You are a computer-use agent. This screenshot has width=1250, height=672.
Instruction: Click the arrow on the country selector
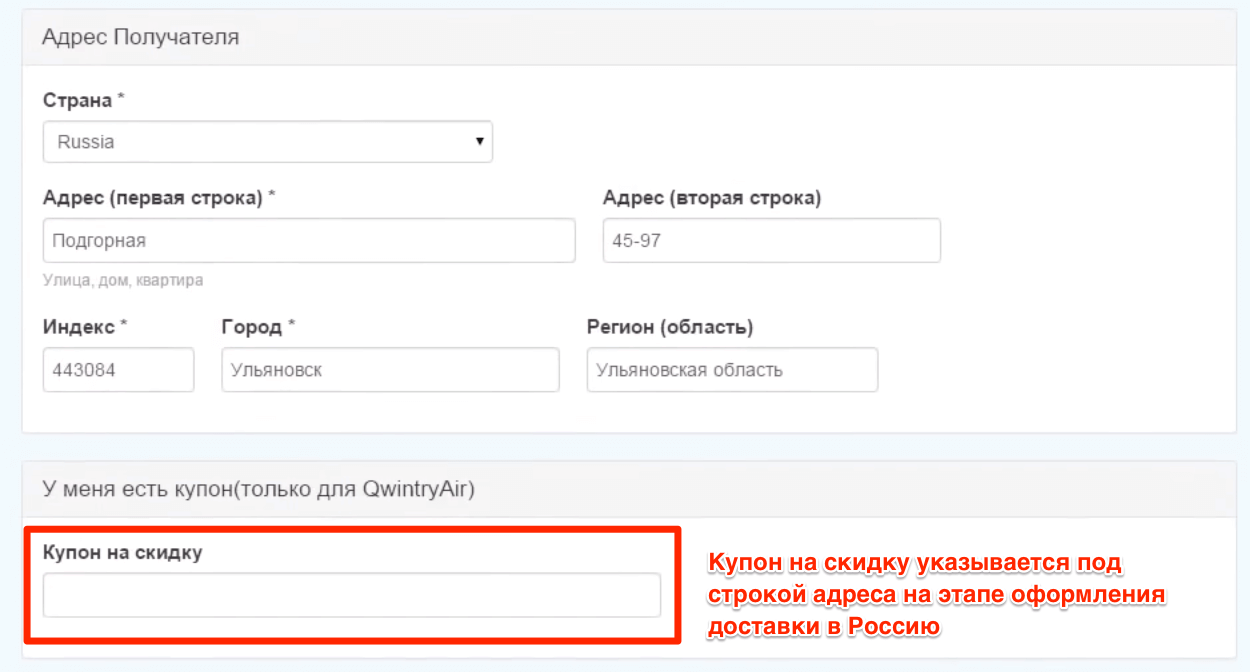480,142
